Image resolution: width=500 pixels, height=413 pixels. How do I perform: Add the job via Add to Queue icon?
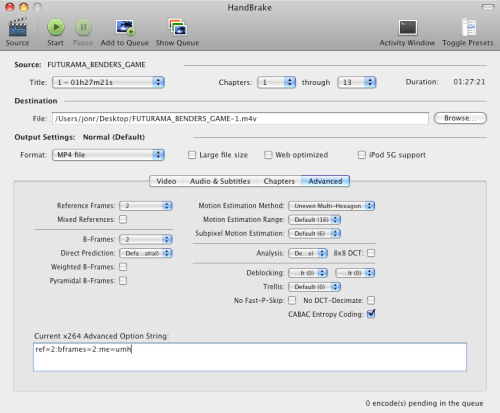[125, 27]
